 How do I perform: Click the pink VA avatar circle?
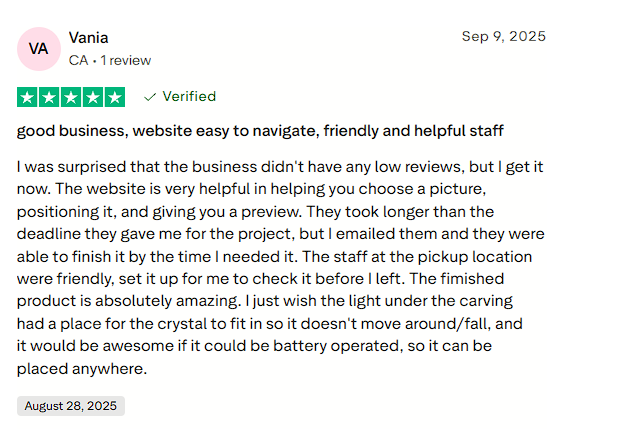point(38,49)
